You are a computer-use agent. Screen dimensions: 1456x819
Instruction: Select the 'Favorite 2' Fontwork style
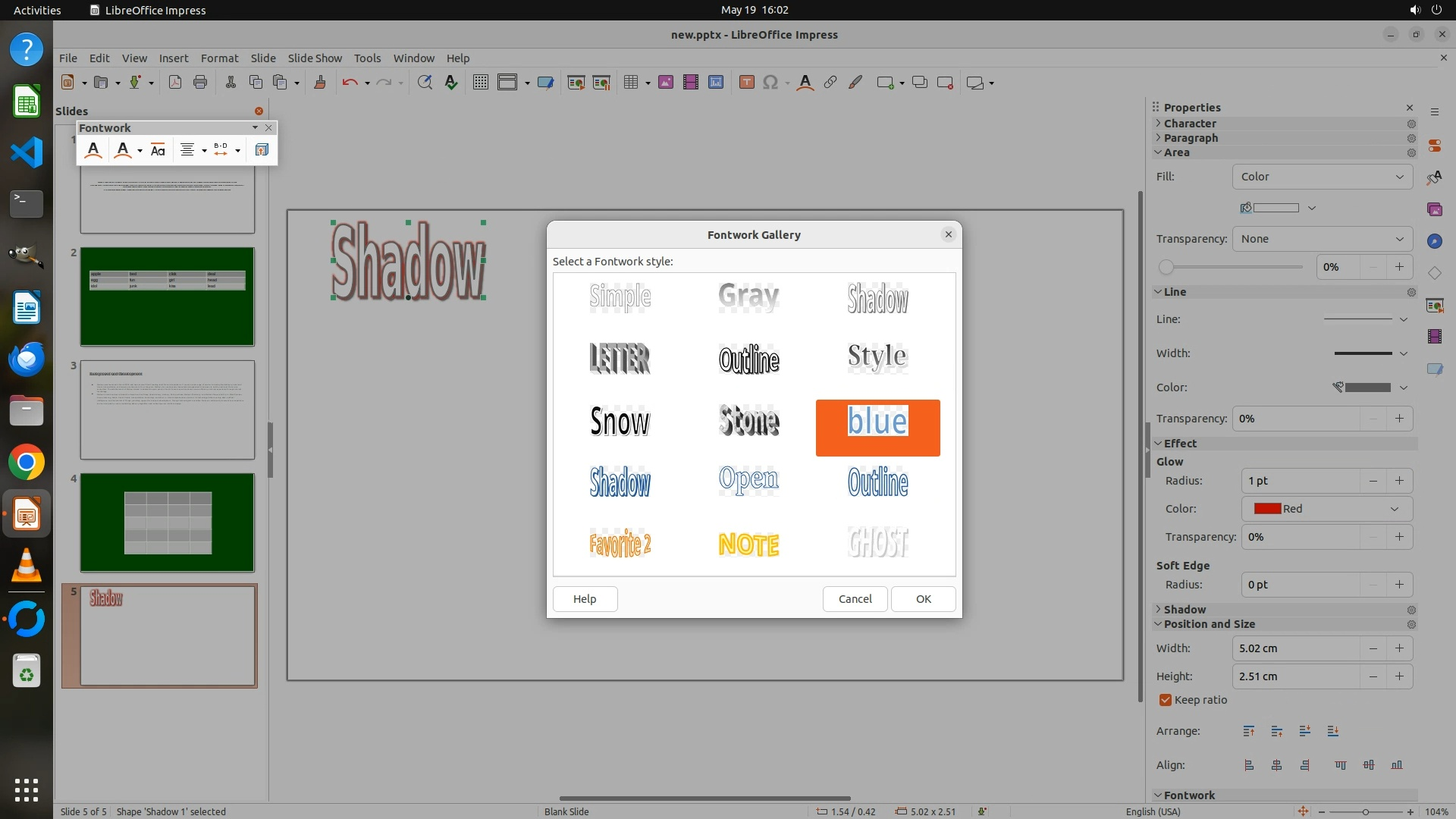pyautogui.click(x=620, y=544)
